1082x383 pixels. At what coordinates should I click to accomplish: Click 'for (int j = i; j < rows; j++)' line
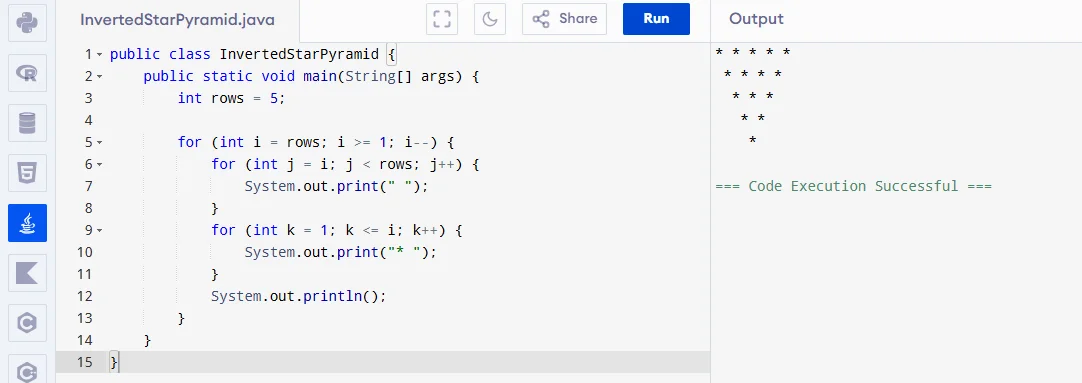(x=345, y=164)
